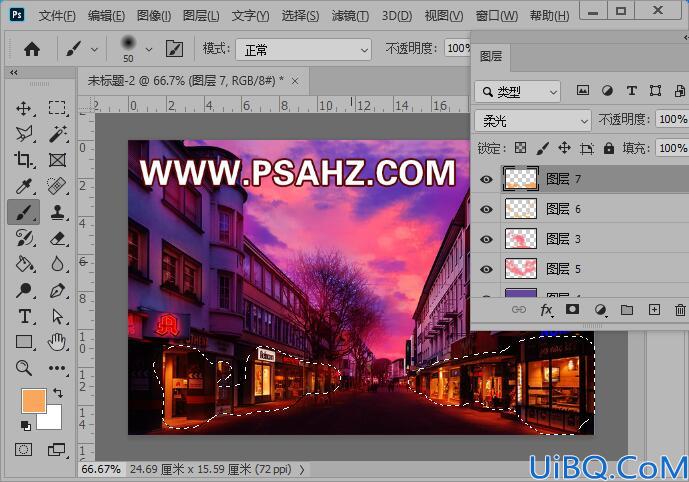Select the Brush tool in toolbox
Image resolution: width=689 pixels, height=482 pixels.
tap(24, 212)
